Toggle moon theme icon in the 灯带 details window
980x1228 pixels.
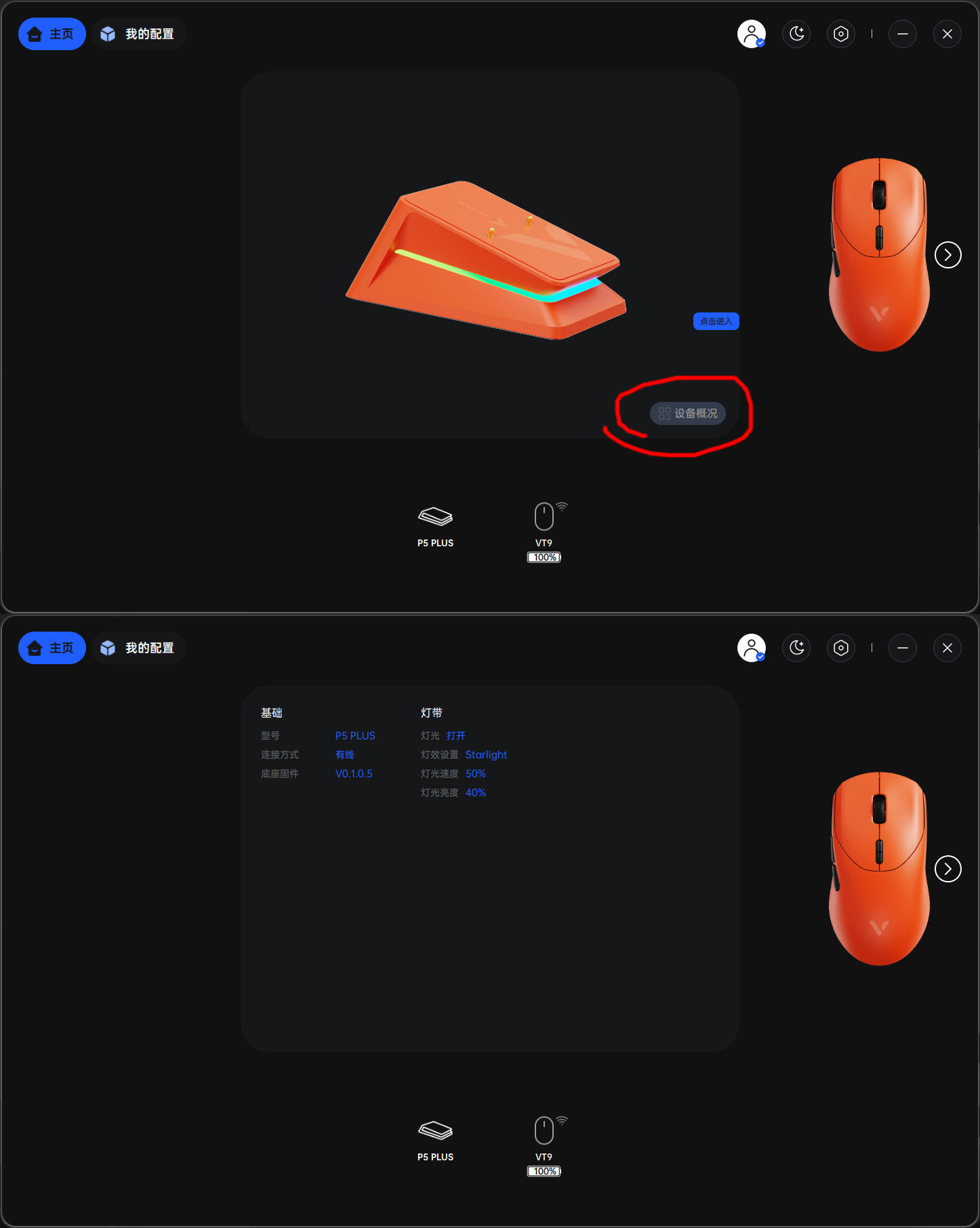coord(796,648)
